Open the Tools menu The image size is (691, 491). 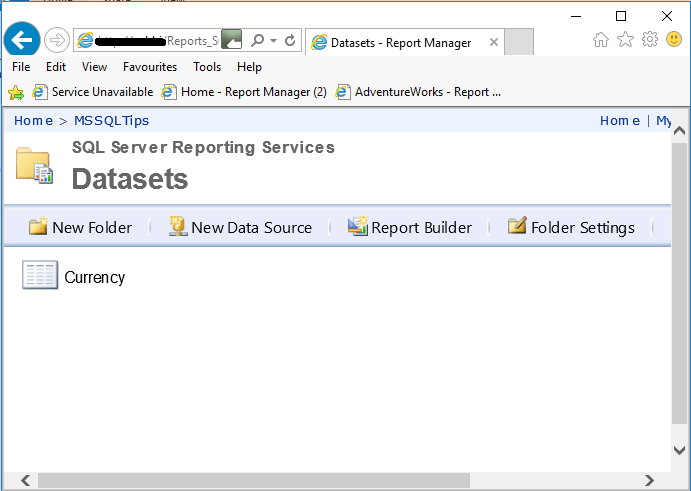pyautogui.click(x=207, y=67)
